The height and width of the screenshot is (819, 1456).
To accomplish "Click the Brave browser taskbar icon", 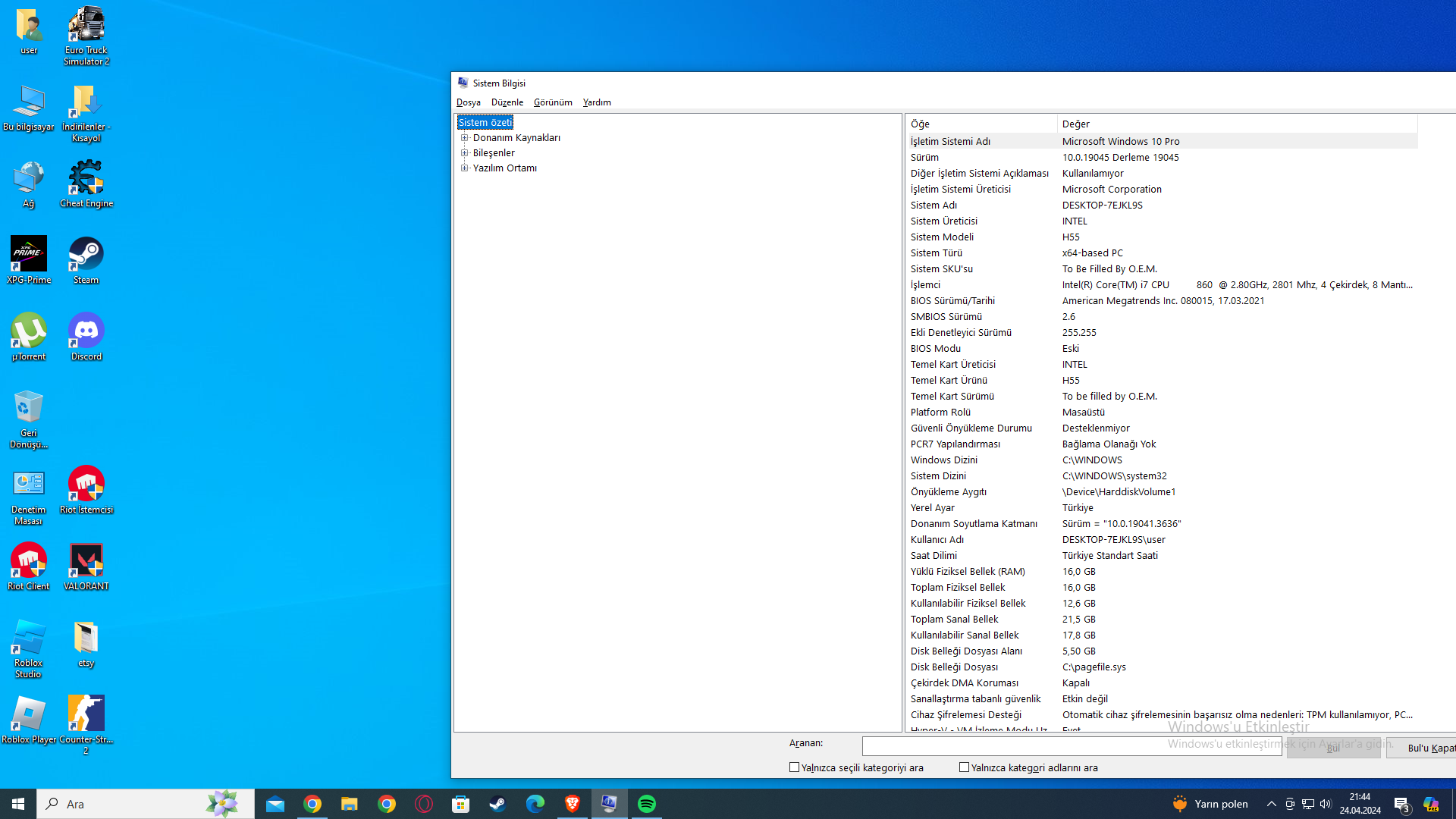I will pyautogui.click(x=573, y=804).
